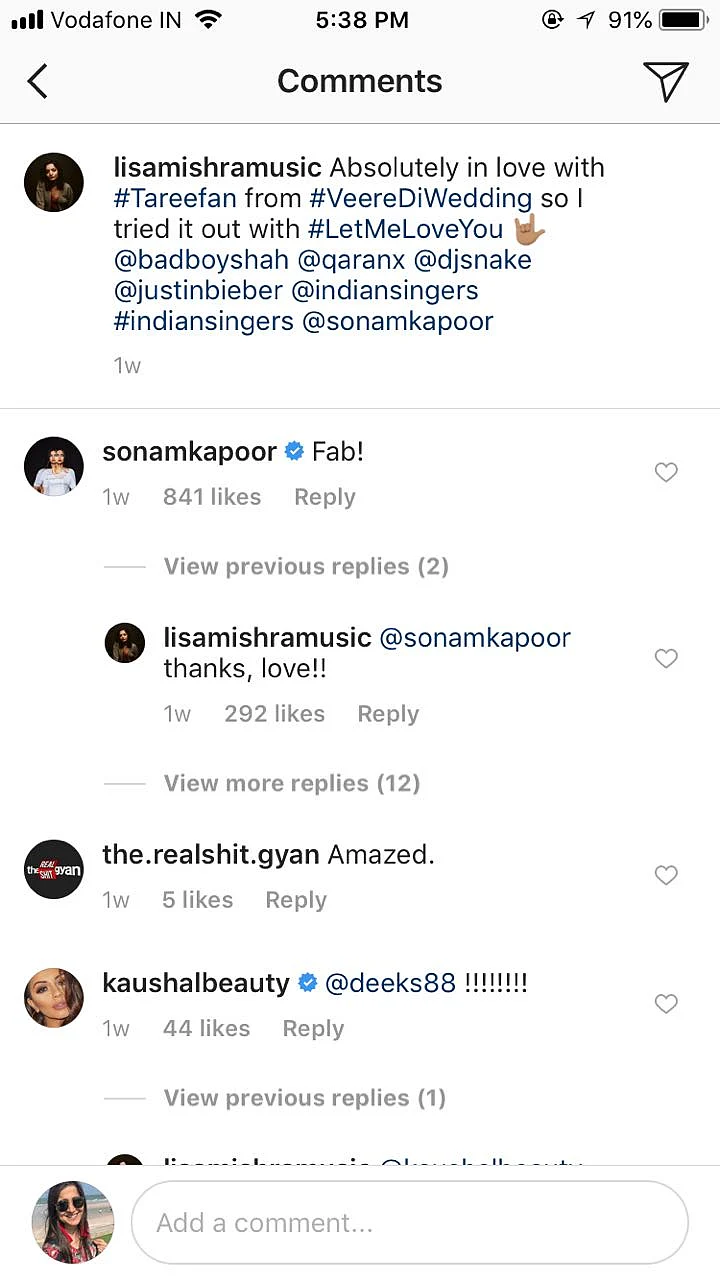Expand "View previous replies (1)"
This screenshot has width=720, height=1280.
(x=305, y=1098)
